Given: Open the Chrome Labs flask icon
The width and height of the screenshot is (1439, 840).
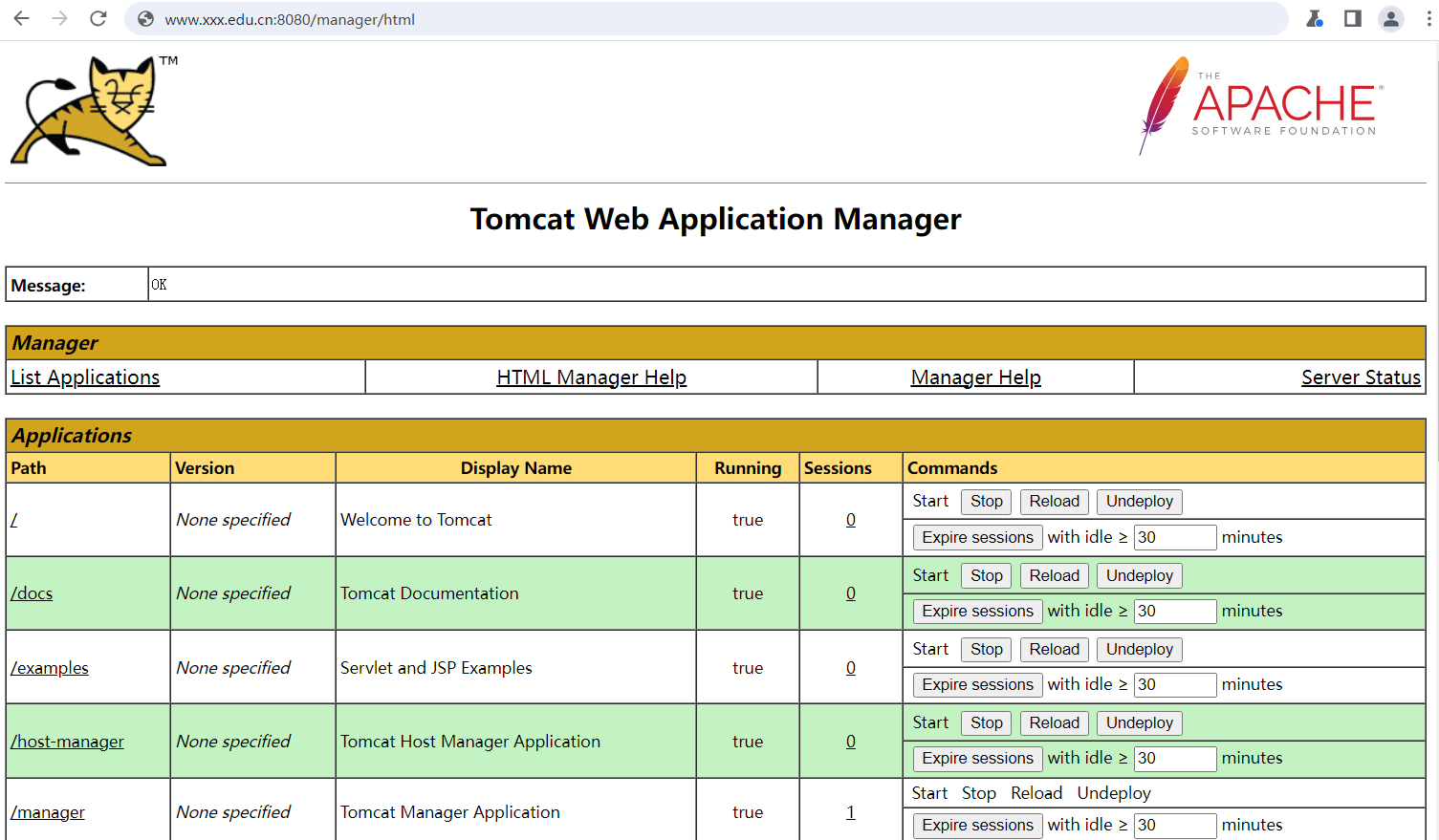Looking at the screenshot, I should (1315, 19).
